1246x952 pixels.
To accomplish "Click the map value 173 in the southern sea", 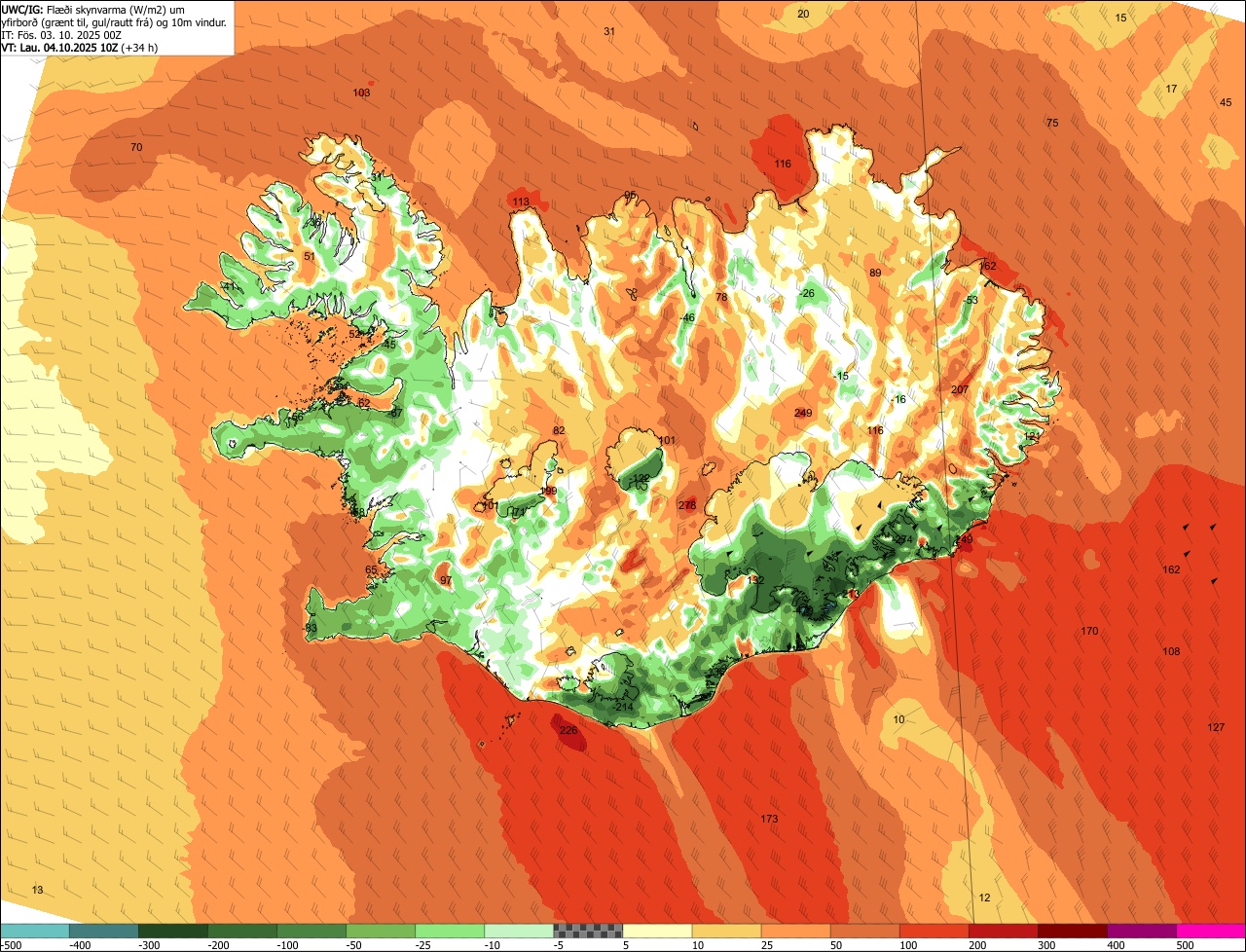I will (769, 819).
